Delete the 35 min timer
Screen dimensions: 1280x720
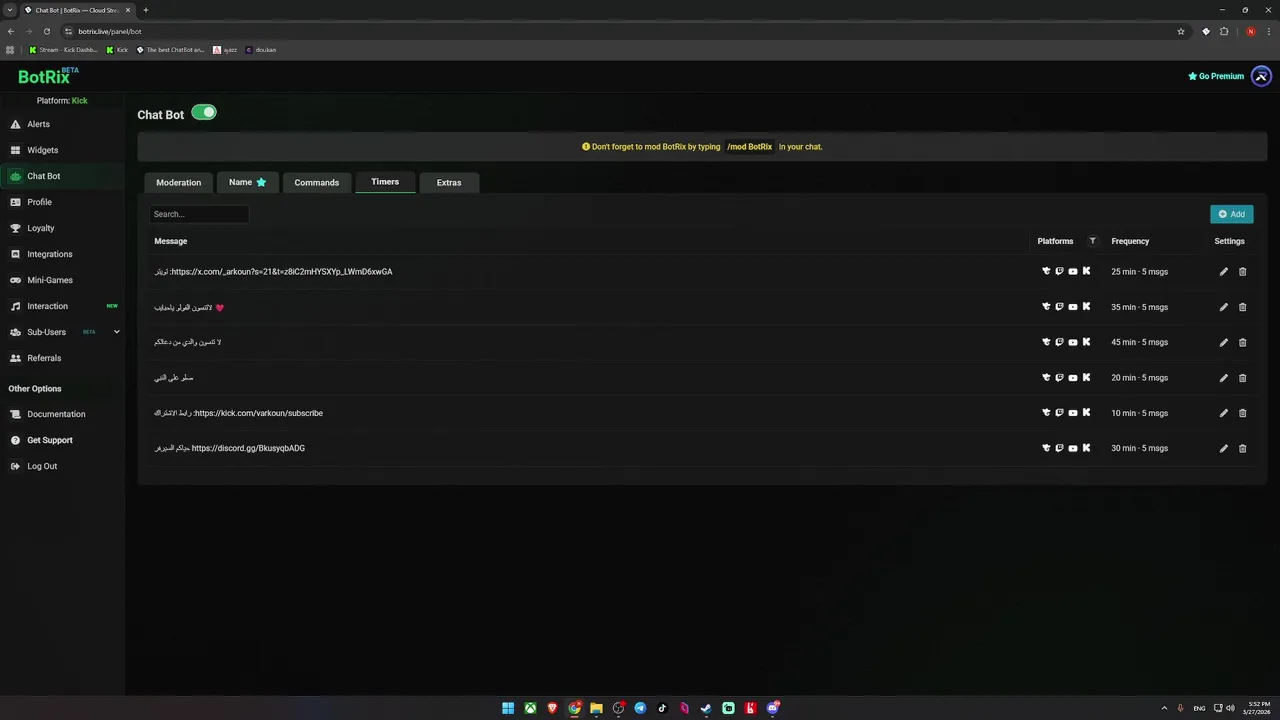tap(1243, 307)
